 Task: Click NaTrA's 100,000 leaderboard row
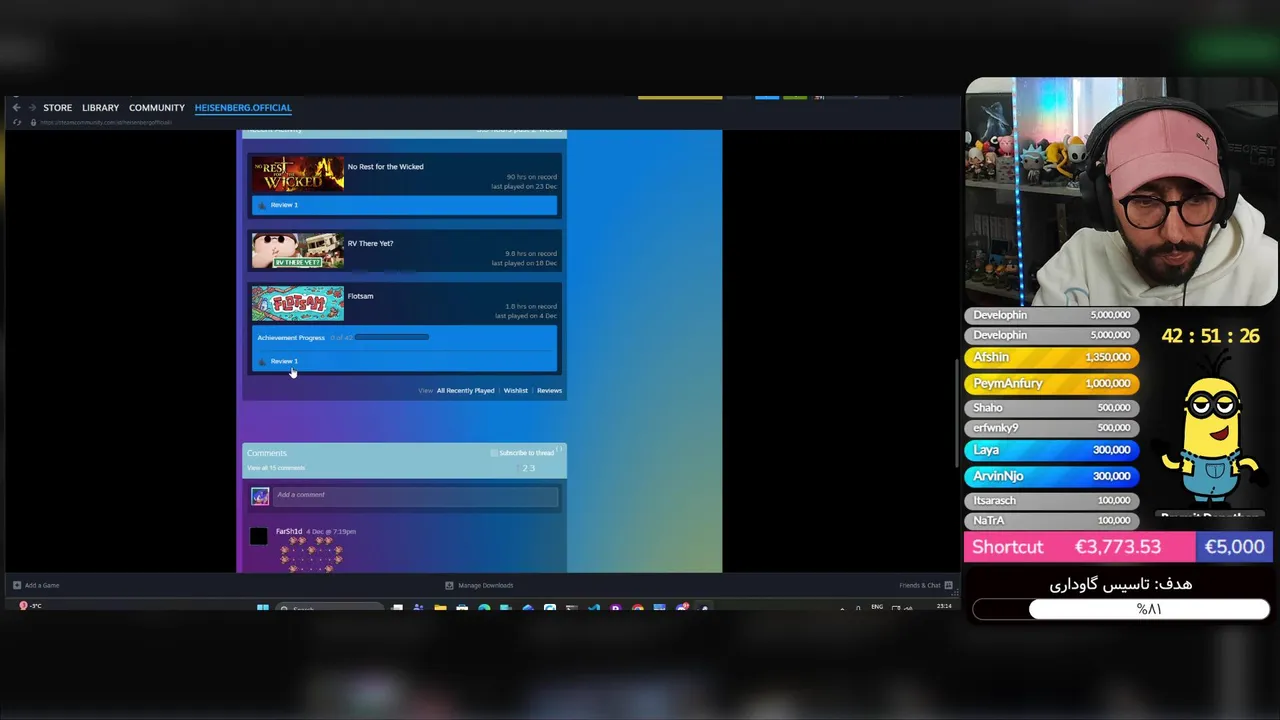tap(1052, 521)
